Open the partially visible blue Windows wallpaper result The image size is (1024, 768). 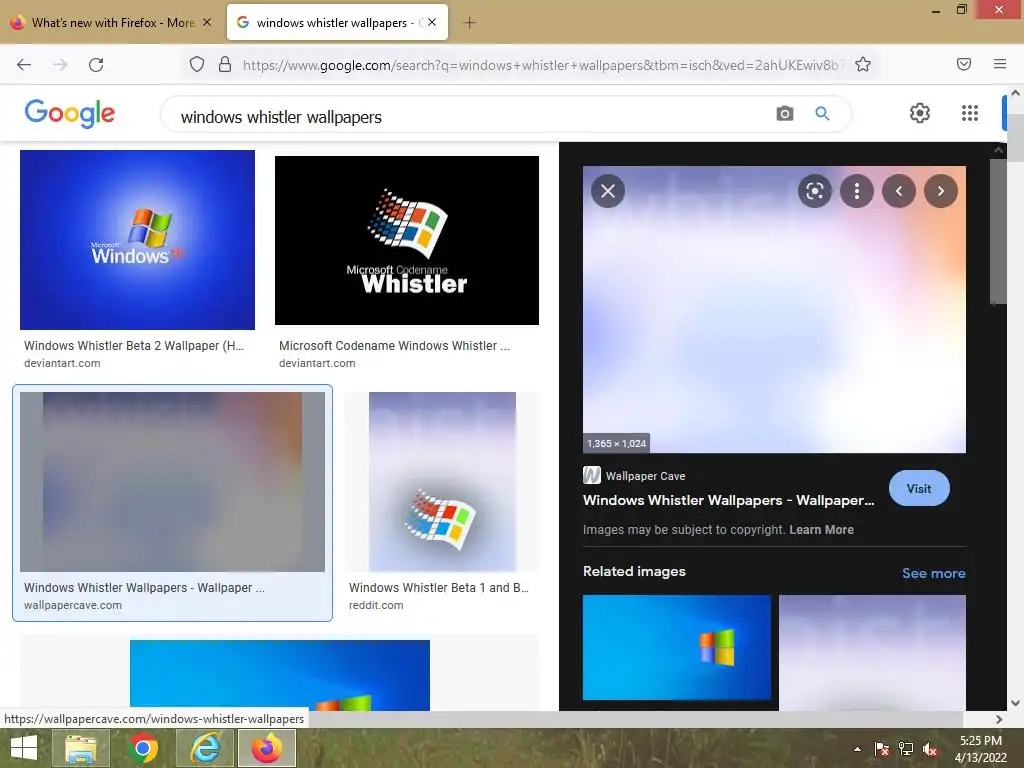tap(280, 675)
